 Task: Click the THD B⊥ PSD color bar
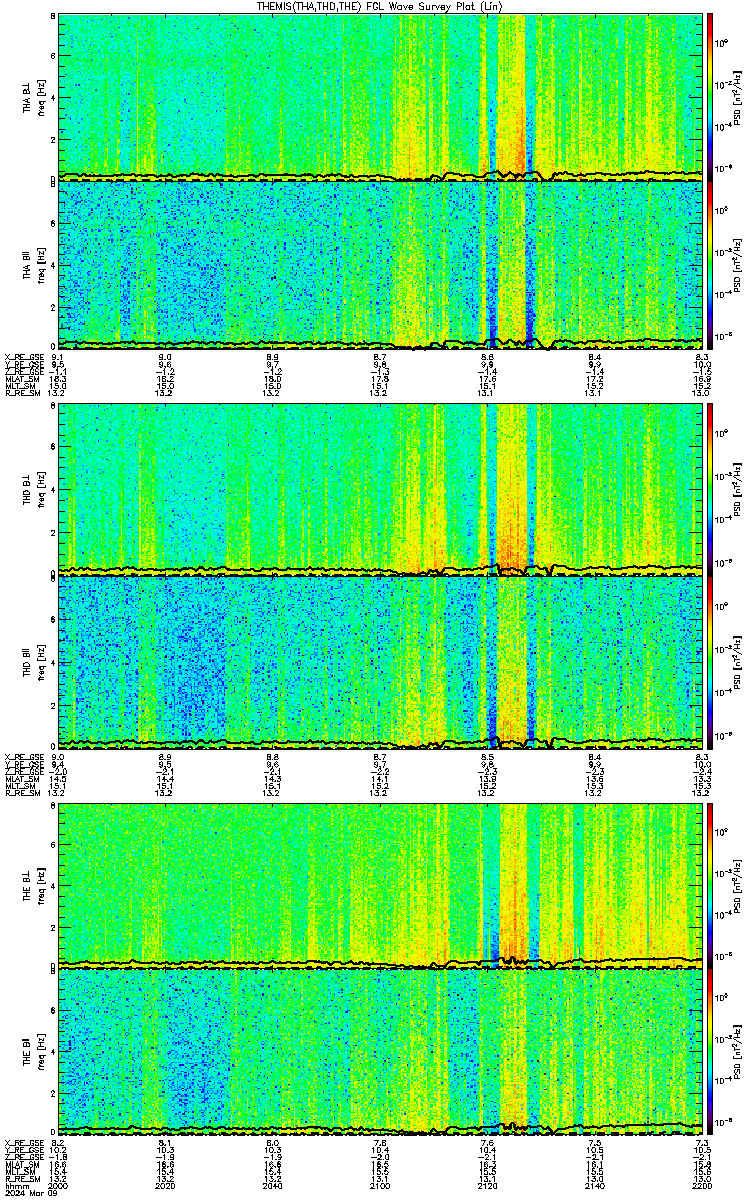tap(710, 488)
